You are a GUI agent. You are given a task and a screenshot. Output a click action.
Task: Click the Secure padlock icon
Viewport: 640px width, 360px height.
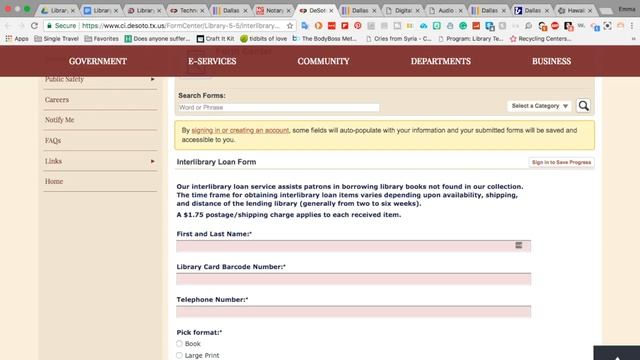pyautogui.click(x=49, y=26)
